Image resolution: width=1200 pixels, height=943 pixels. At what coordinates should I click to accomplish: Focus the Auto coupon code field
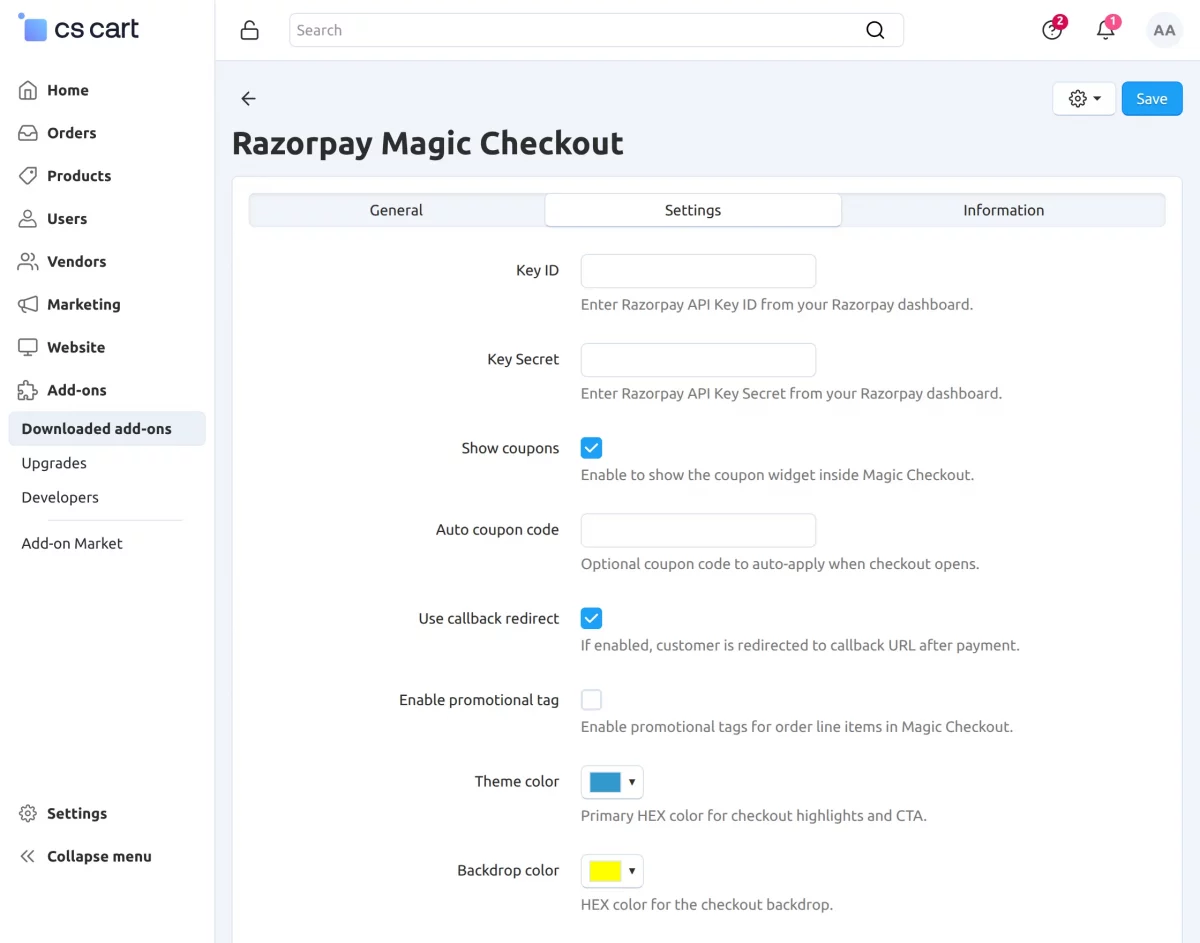pos(698,530)
